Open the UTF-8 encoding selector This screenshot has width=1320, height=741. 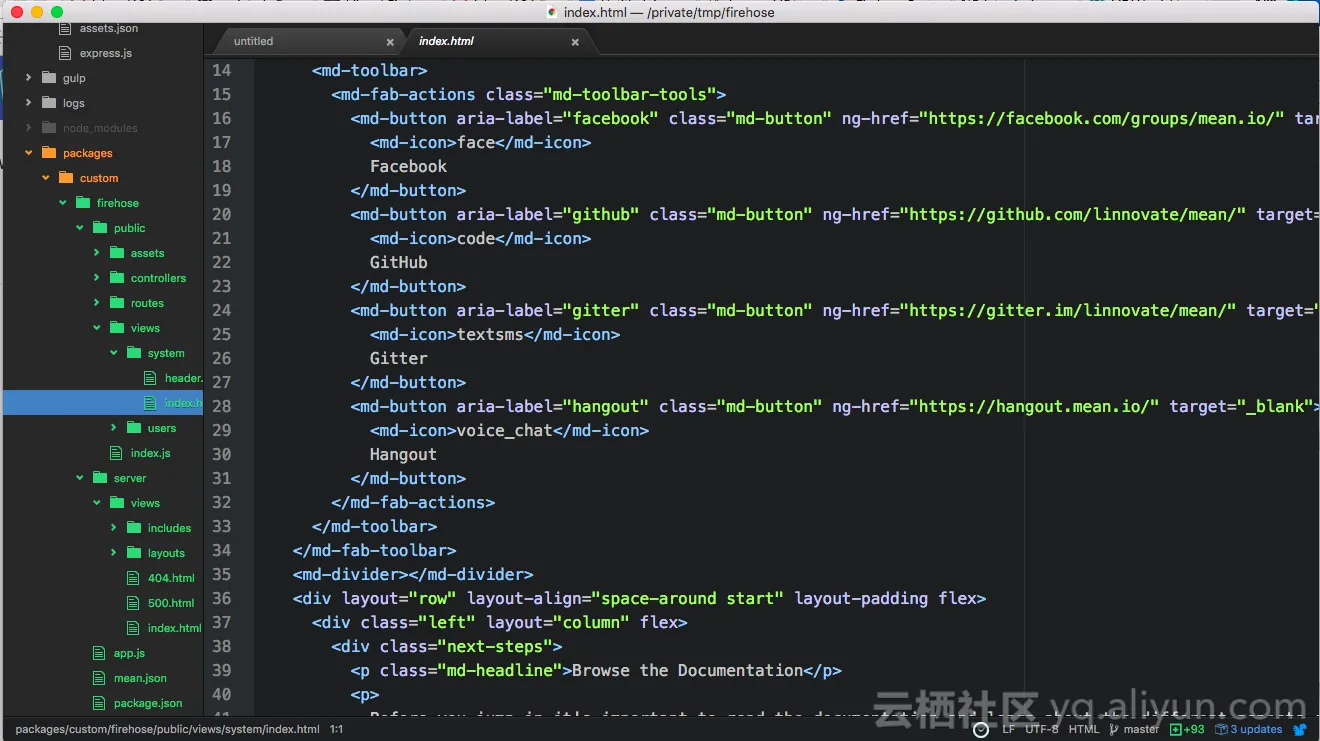point(1041,730)
